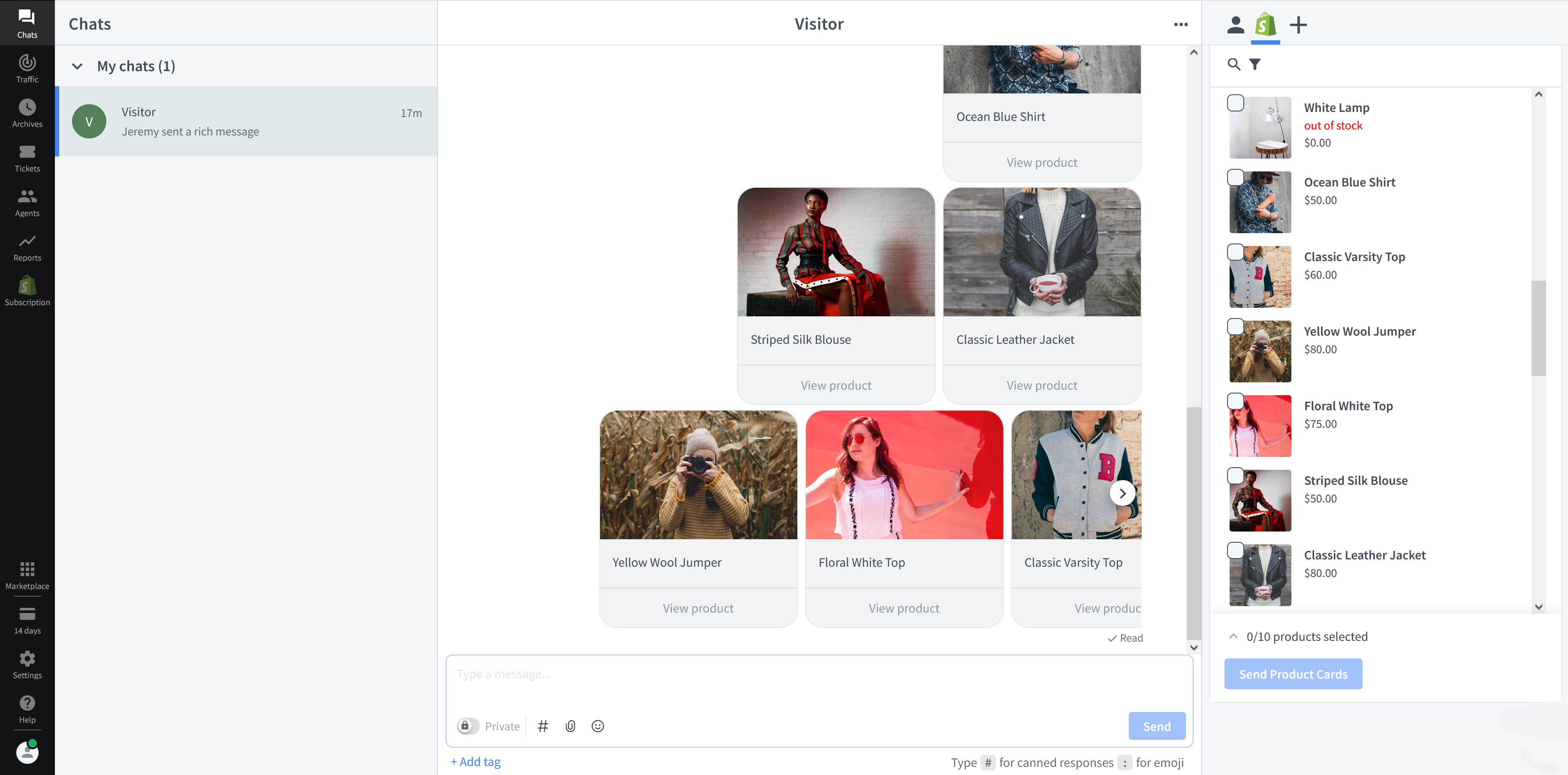Click the Add tag link
Viewport: 1568px width, 775px height.
pos(475,761)
